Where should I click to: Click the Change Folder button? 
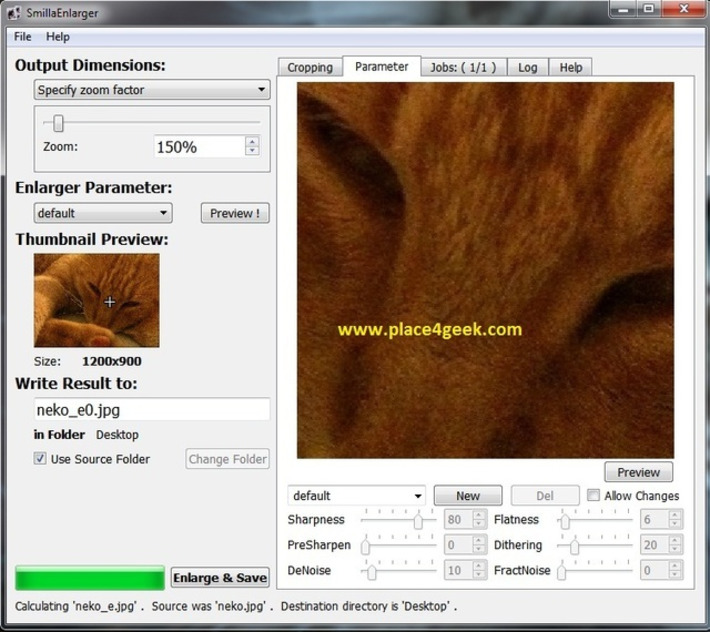(x=227, y=459)
